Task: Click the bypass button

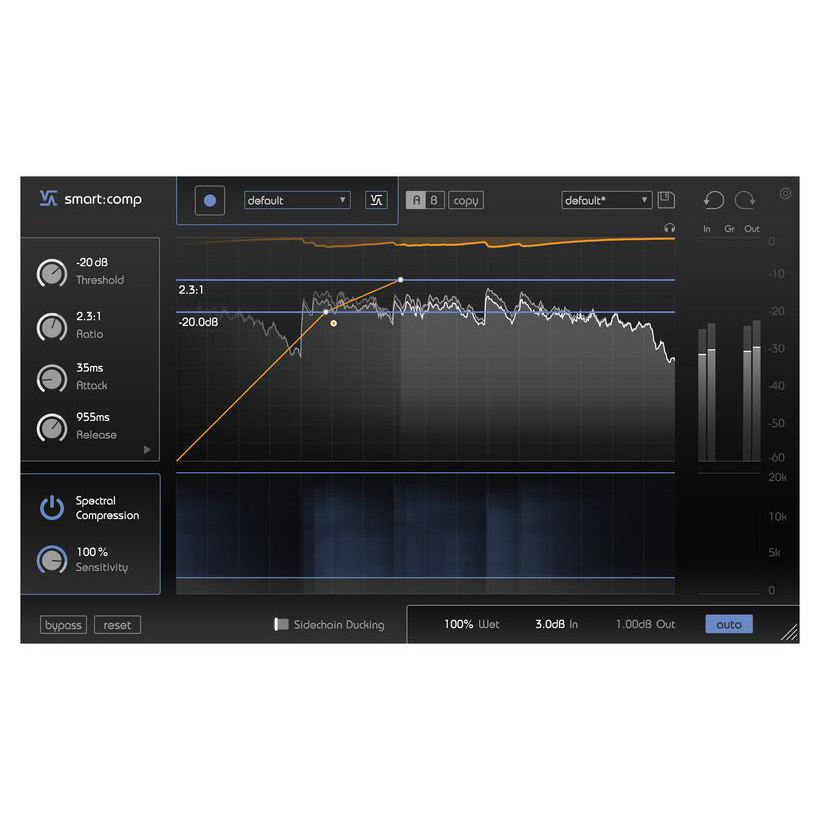Action: [x=63, y=625]
